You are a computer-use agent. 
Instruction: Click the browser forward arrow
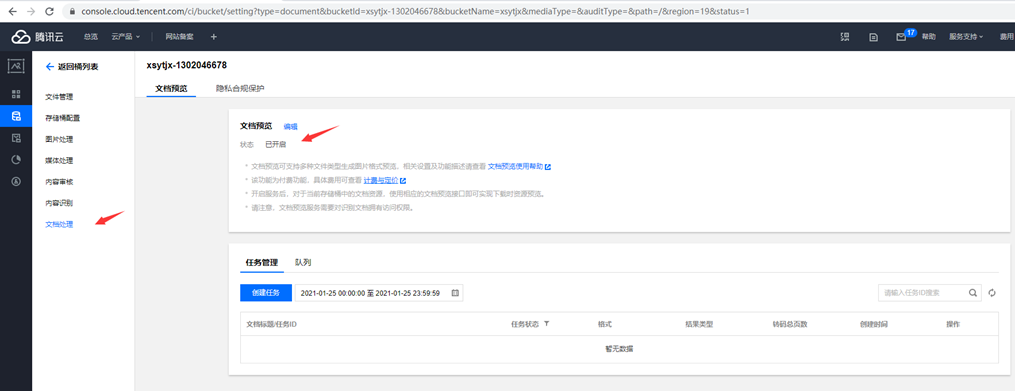coord(31,12)
